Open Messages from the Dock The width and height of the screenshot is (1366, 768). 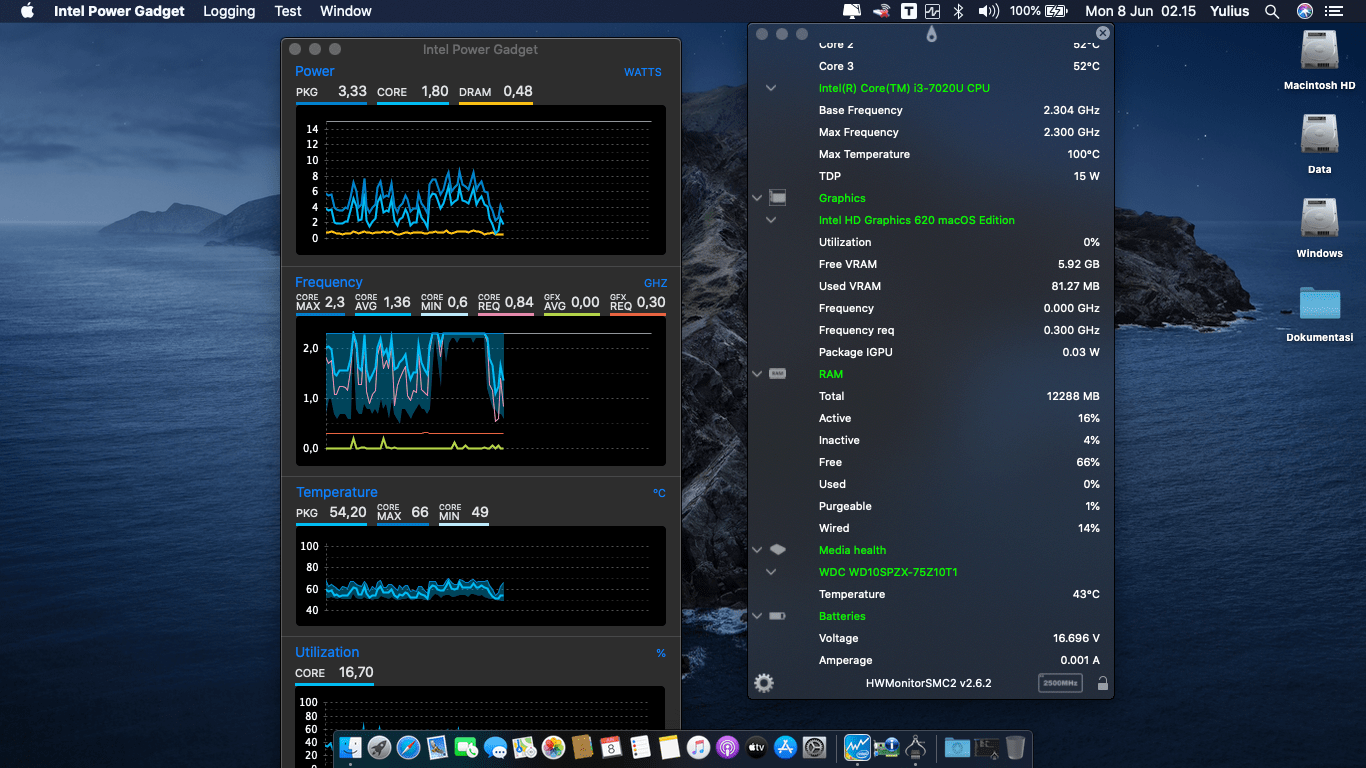495,747
